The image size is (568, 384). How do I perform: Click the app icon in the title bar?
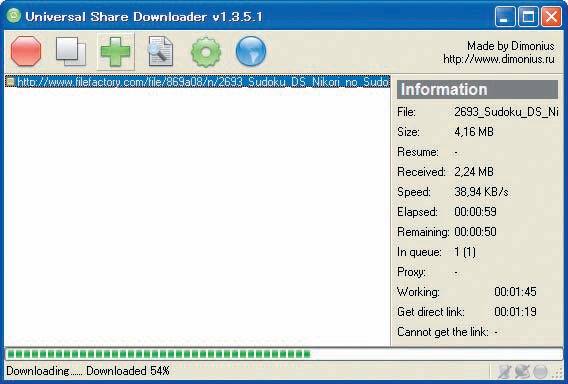tap(14, 16)
